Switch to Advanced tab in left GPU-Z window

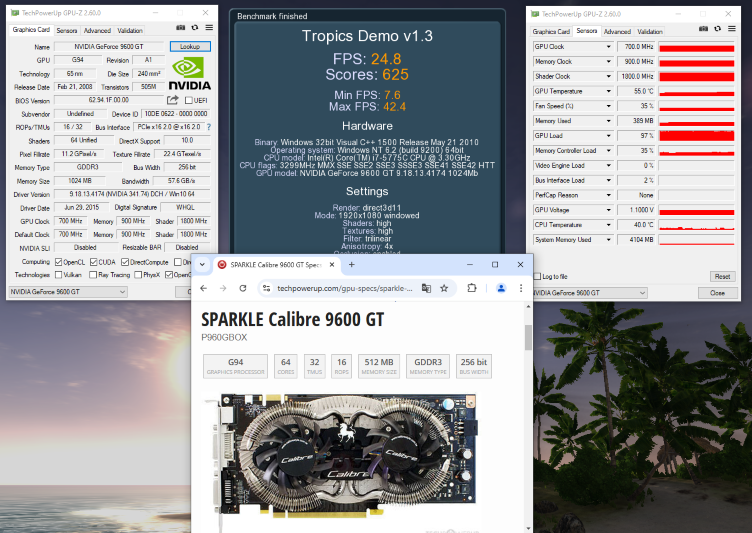click(97, 31)
